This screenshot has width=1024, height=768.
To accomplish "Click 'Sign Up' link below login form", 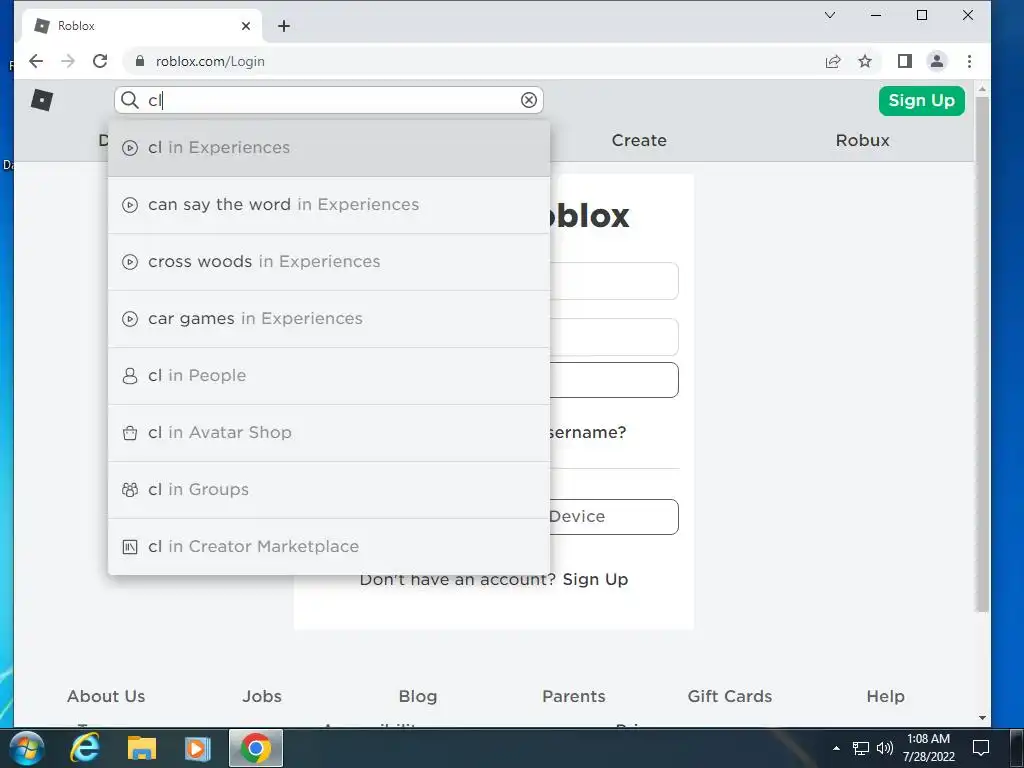I will coord(595,579).
